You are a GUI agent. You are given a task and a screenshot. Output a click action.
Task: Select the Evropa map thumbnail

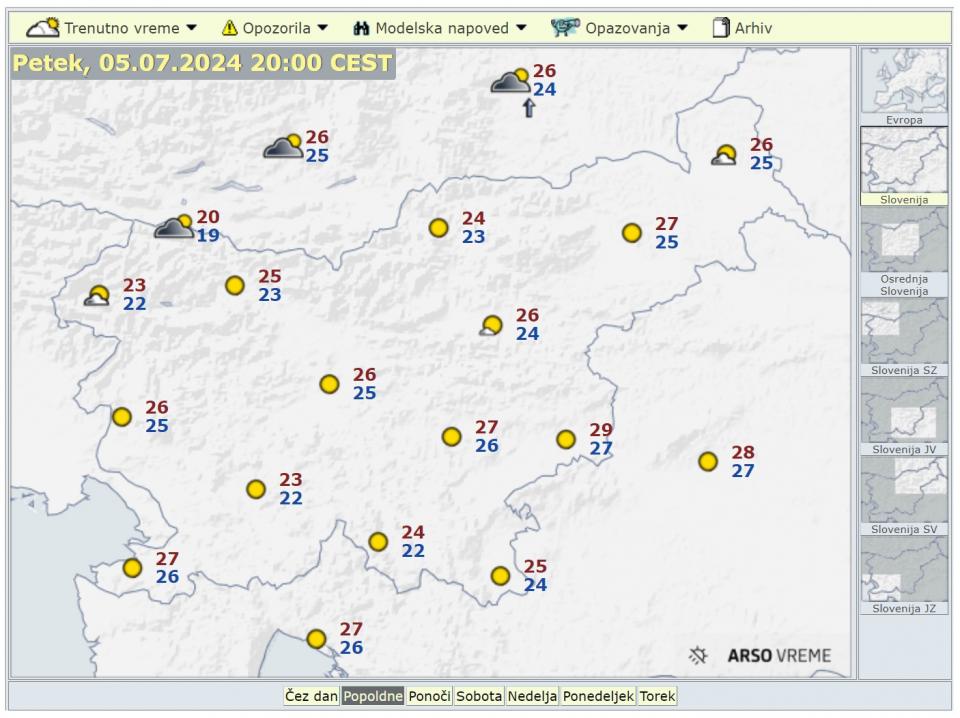904,86
